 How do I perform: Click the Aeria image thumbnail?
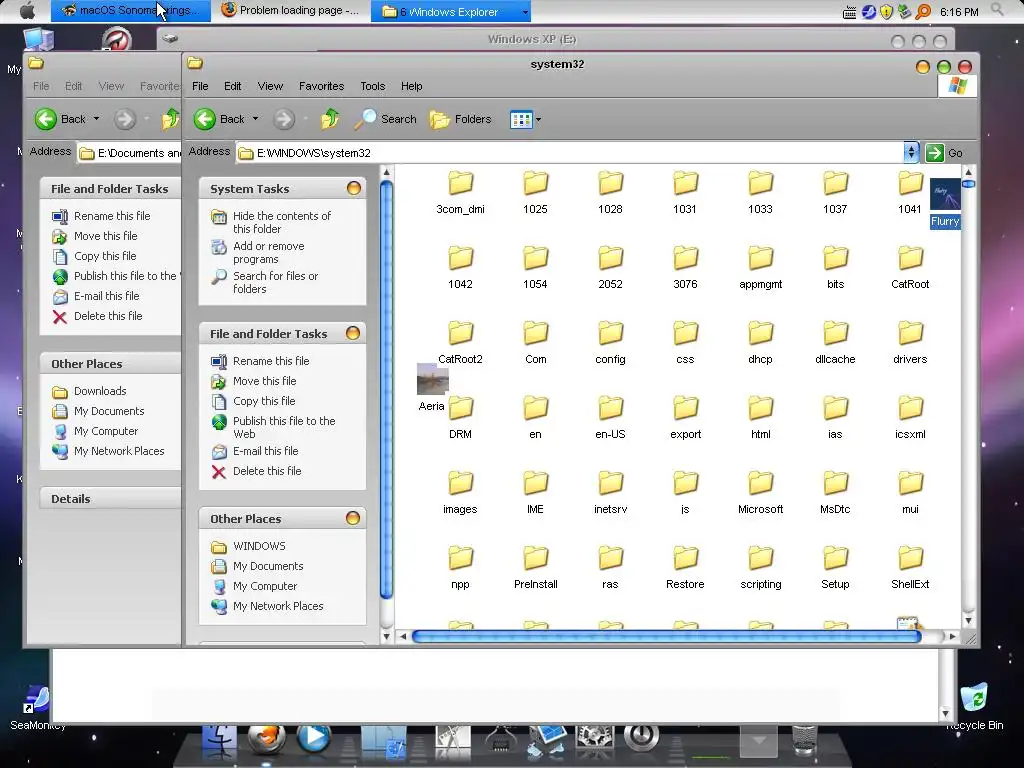point(432,379)
